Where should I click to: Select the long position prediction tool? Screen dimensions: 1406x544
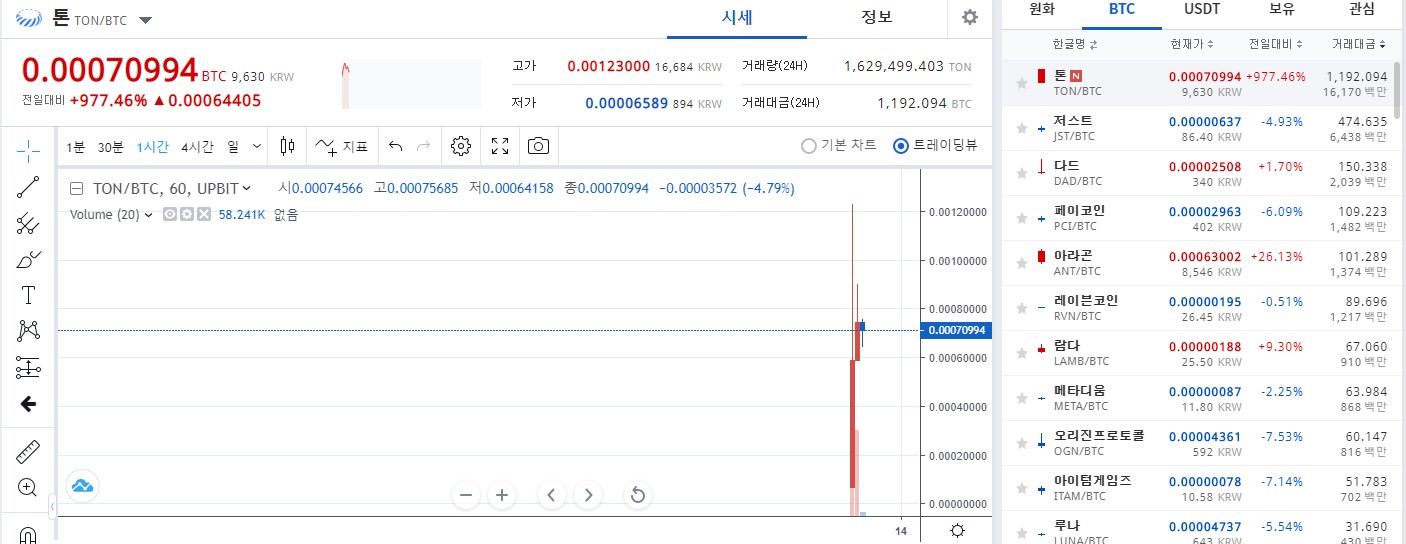[x=28, y=367]
